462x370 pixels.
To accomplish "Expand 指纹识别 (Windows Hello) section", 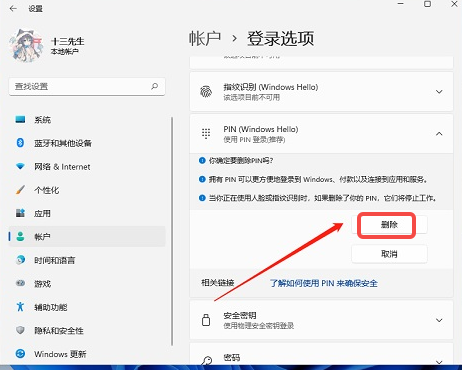I will point(439,92).
